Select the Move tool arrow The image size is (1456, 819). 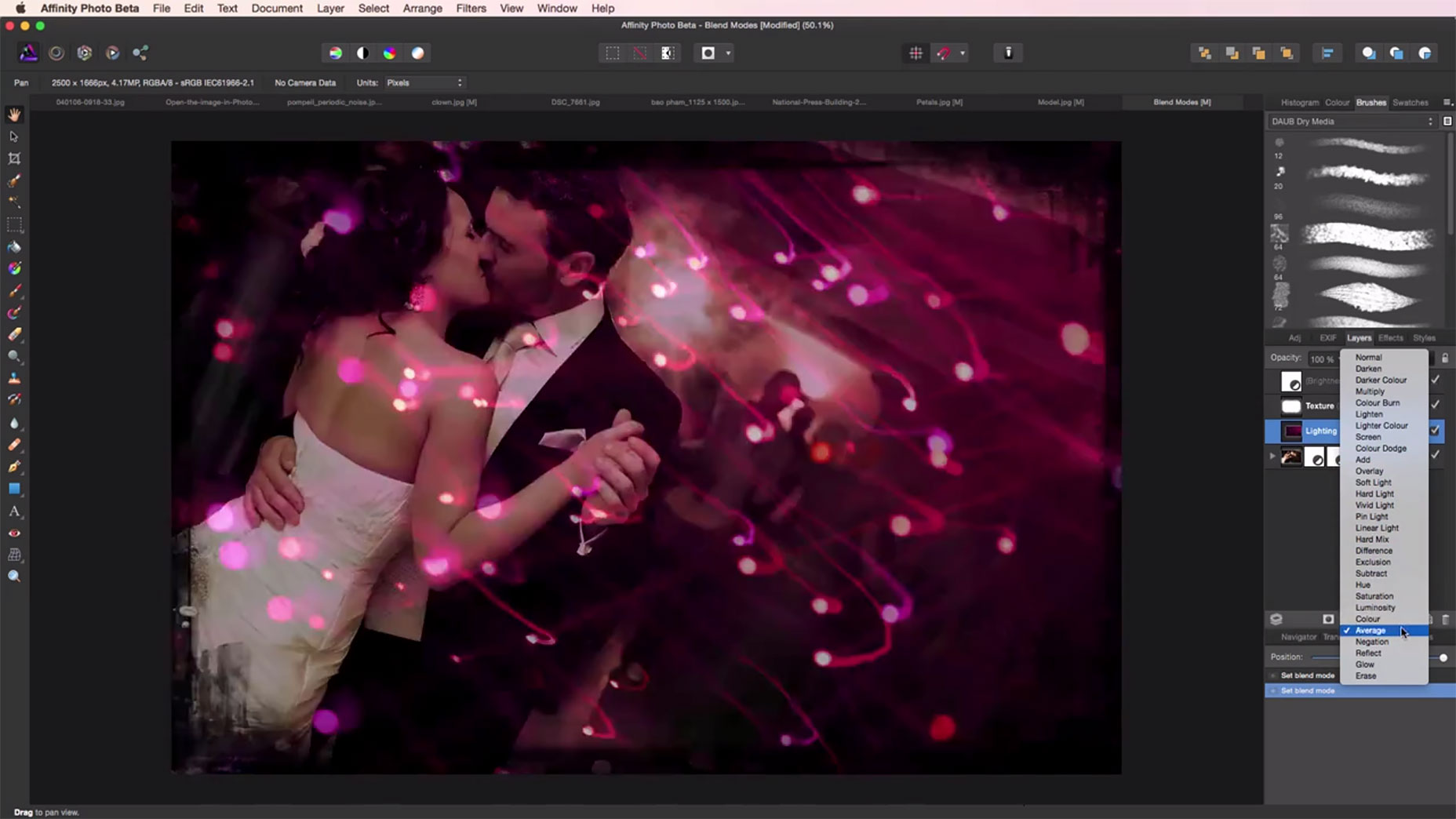[14, 136]
